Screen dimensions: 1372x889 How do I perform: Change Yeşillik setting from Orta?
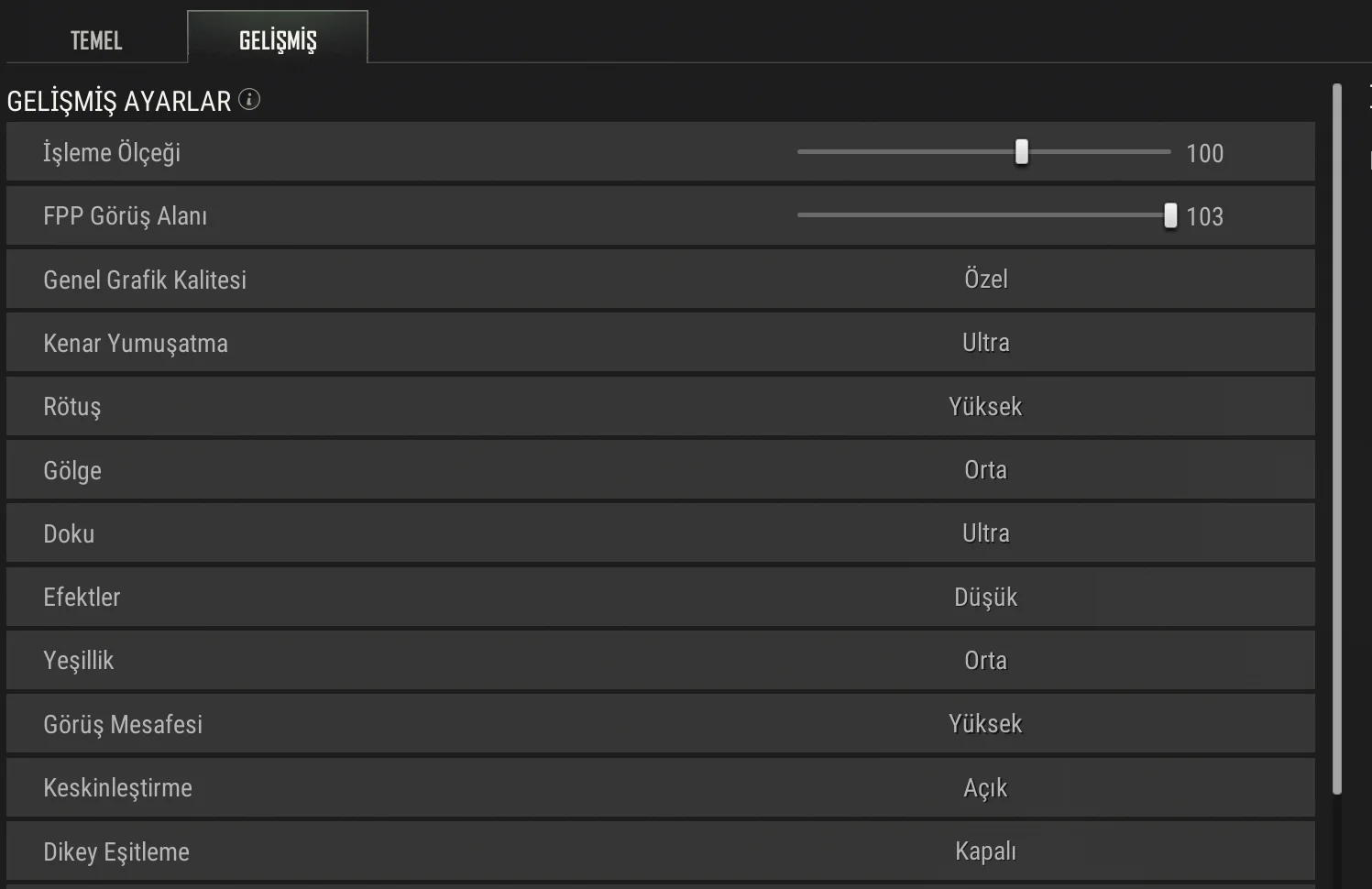click(x=985, y=661)
